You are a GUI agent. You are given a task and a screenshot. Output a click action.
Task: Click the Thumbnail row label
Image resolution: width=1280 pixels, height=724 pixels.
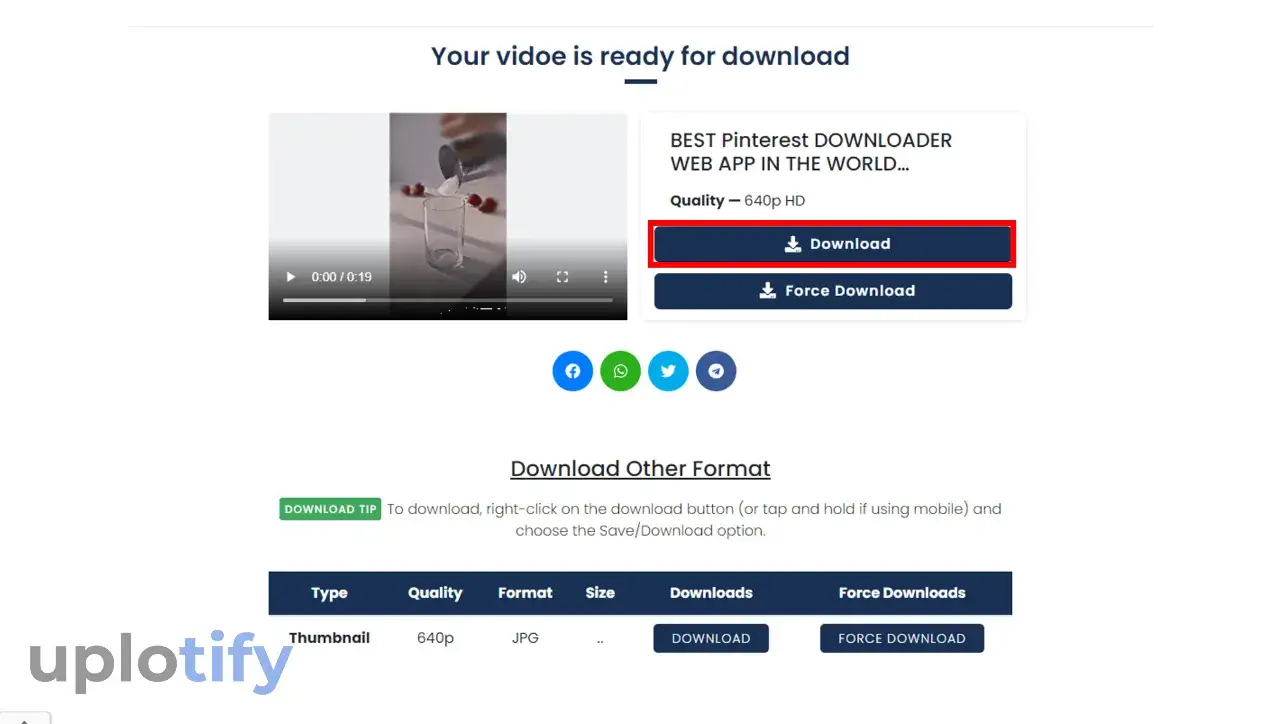tap(329, 638)
